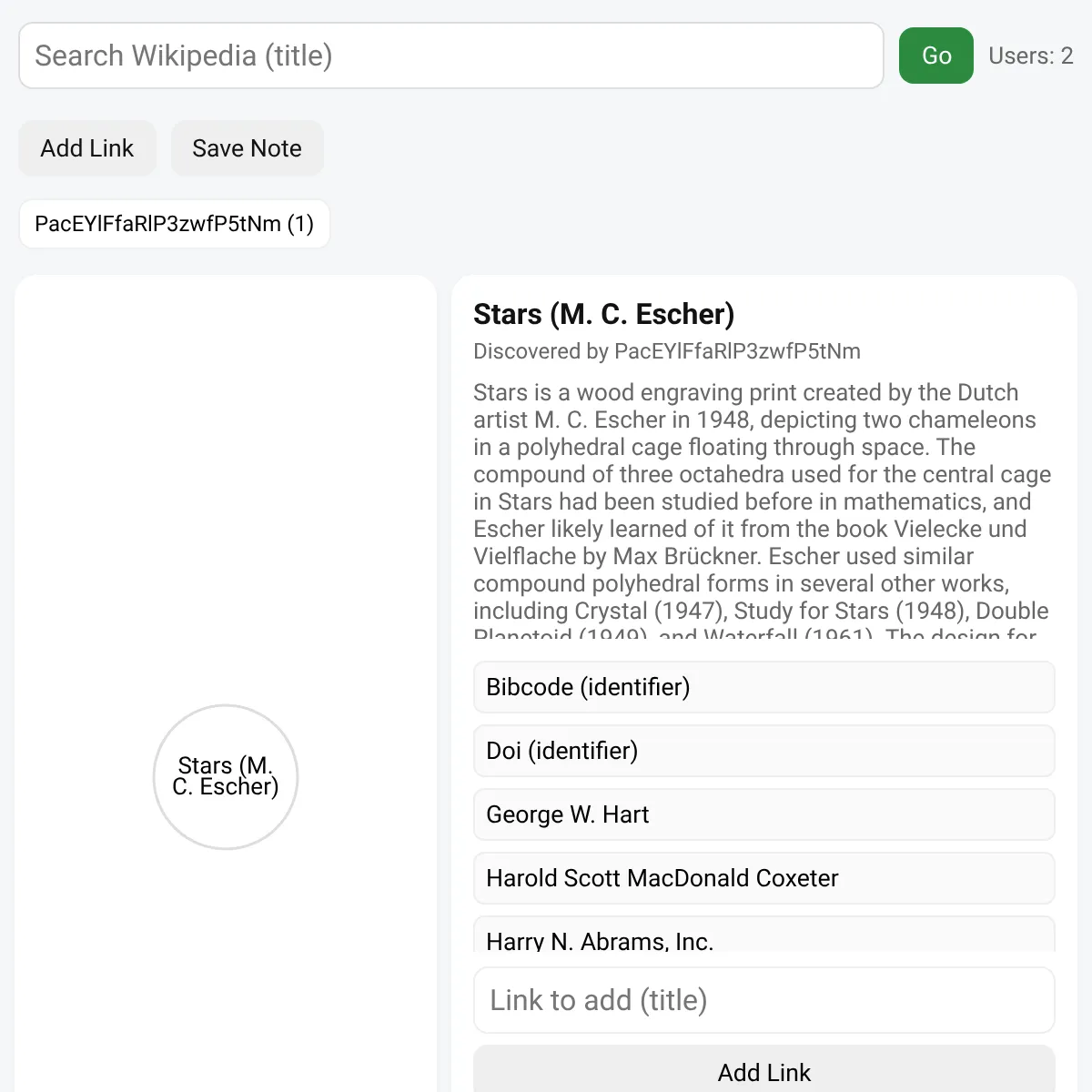Open the Doi (identifier) link

(x=764, y=751)
